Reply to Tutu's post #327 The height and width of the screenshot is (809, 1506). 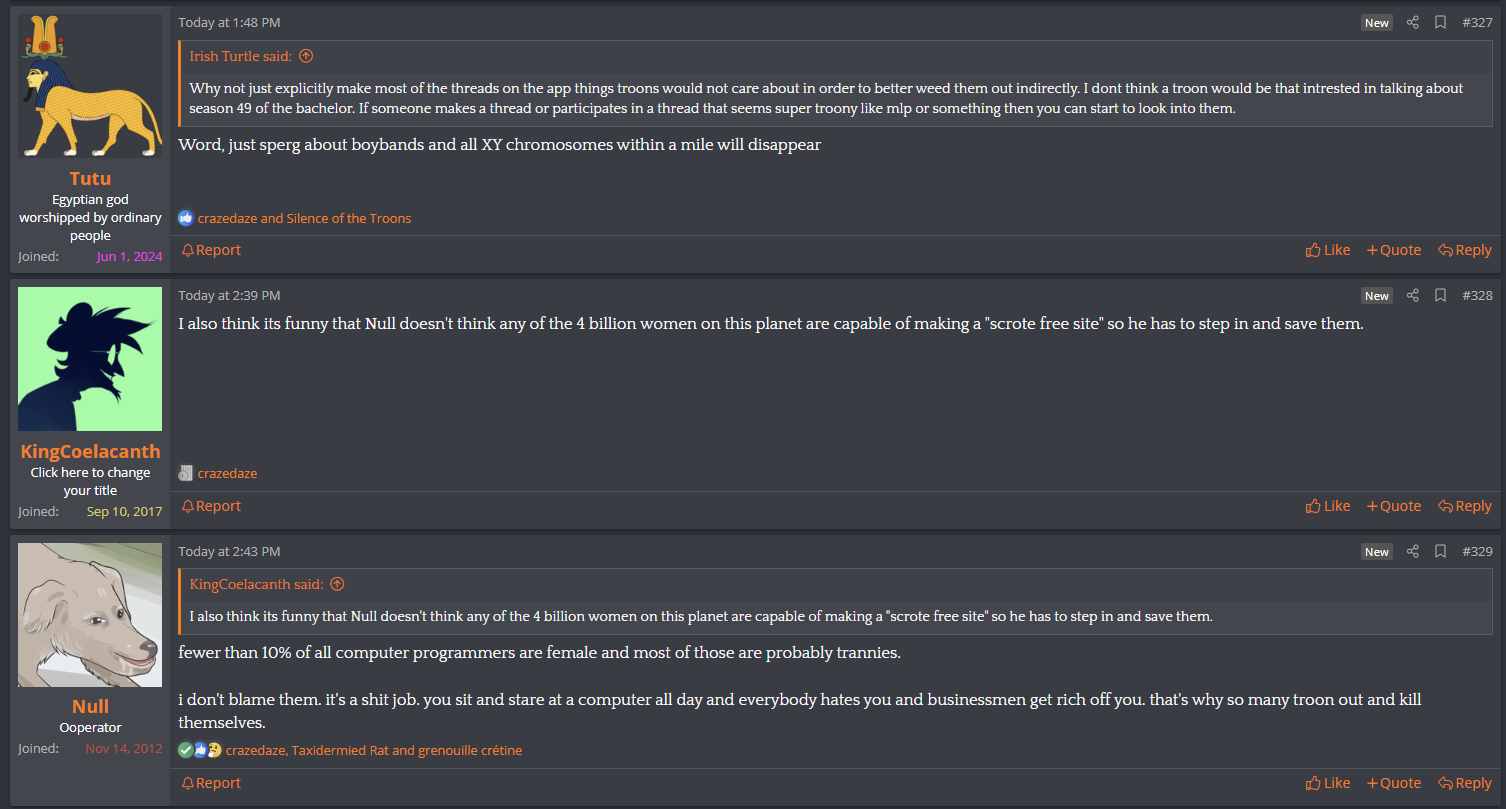pyautogui.click(x=1464, y=250)
